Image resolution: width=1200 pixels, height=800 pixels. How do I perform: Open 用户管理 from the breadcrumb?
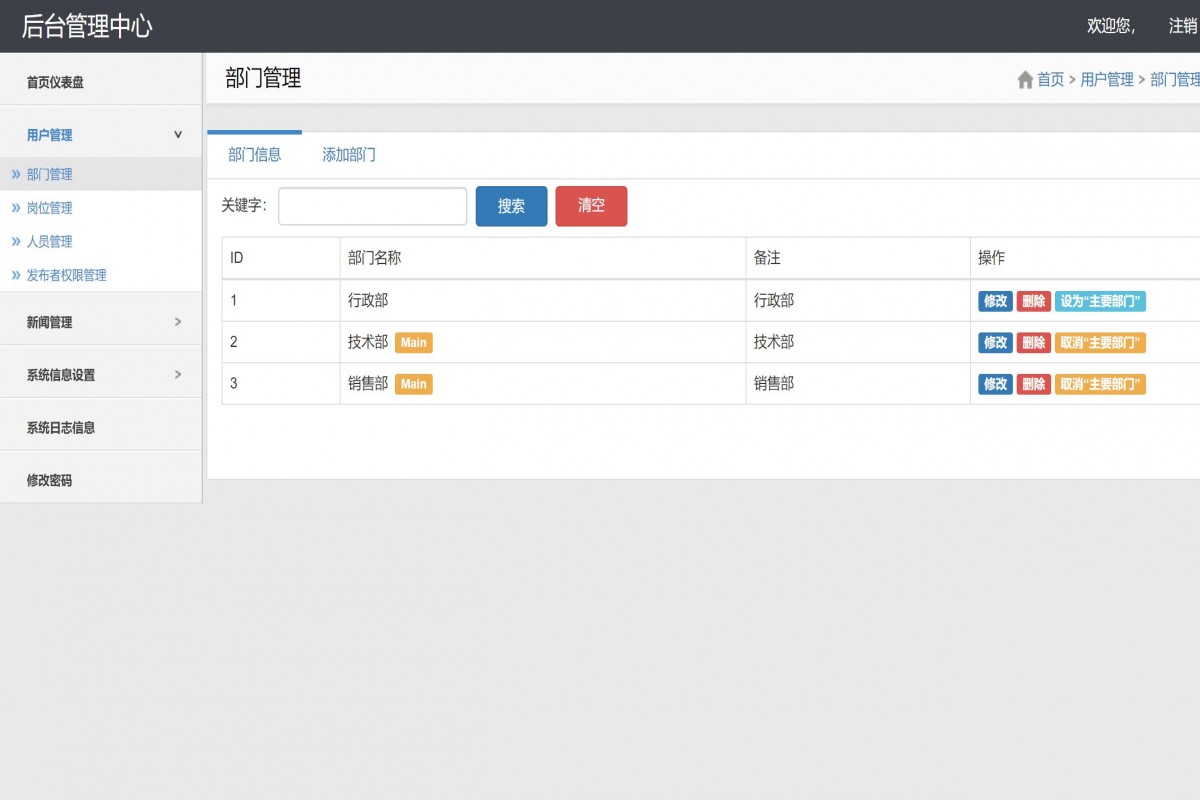(x=1107, y=80)
